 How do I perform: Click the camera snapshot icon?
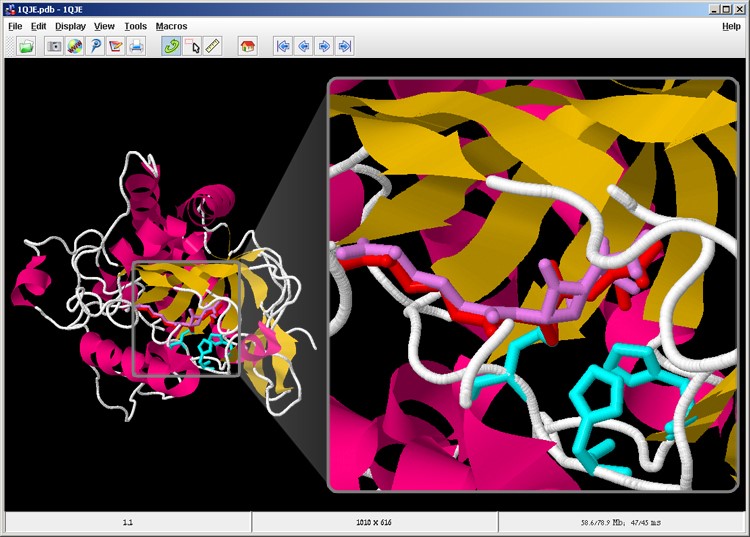55,46
